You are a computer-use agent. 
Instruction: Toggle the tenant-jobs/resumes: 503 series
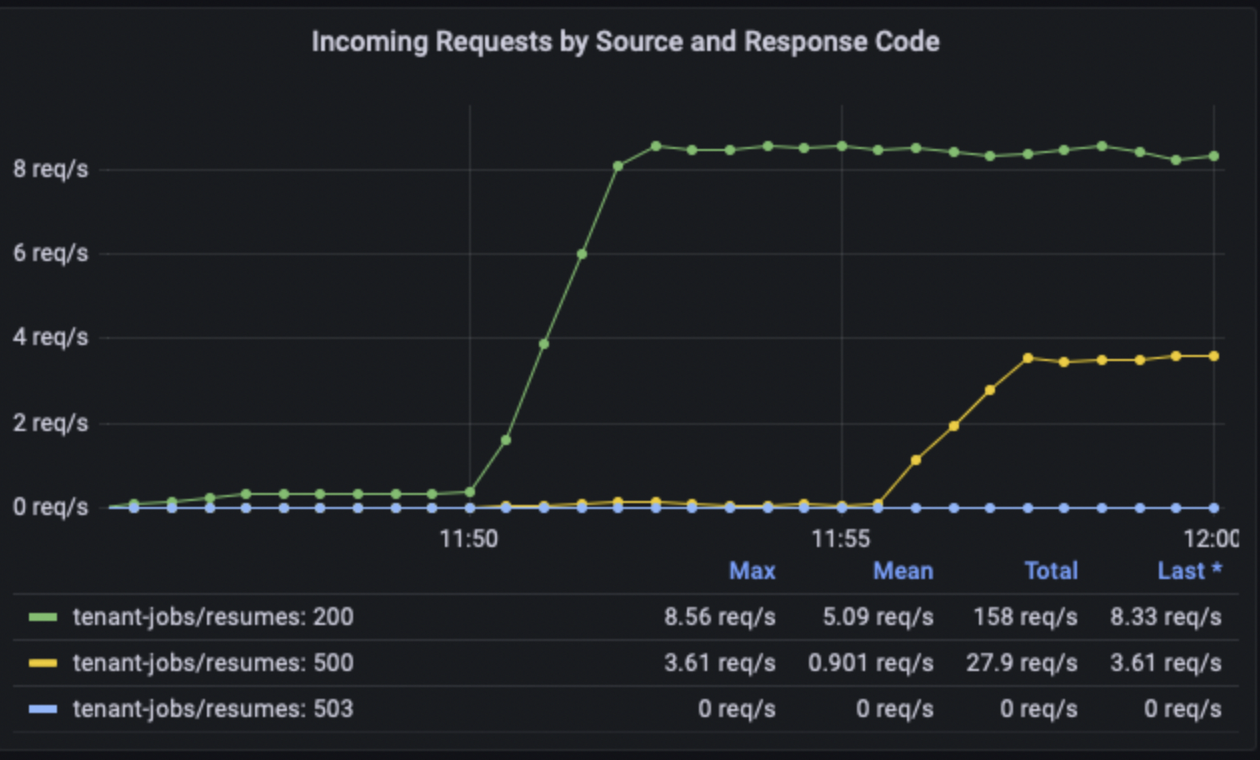pos(213,709)
